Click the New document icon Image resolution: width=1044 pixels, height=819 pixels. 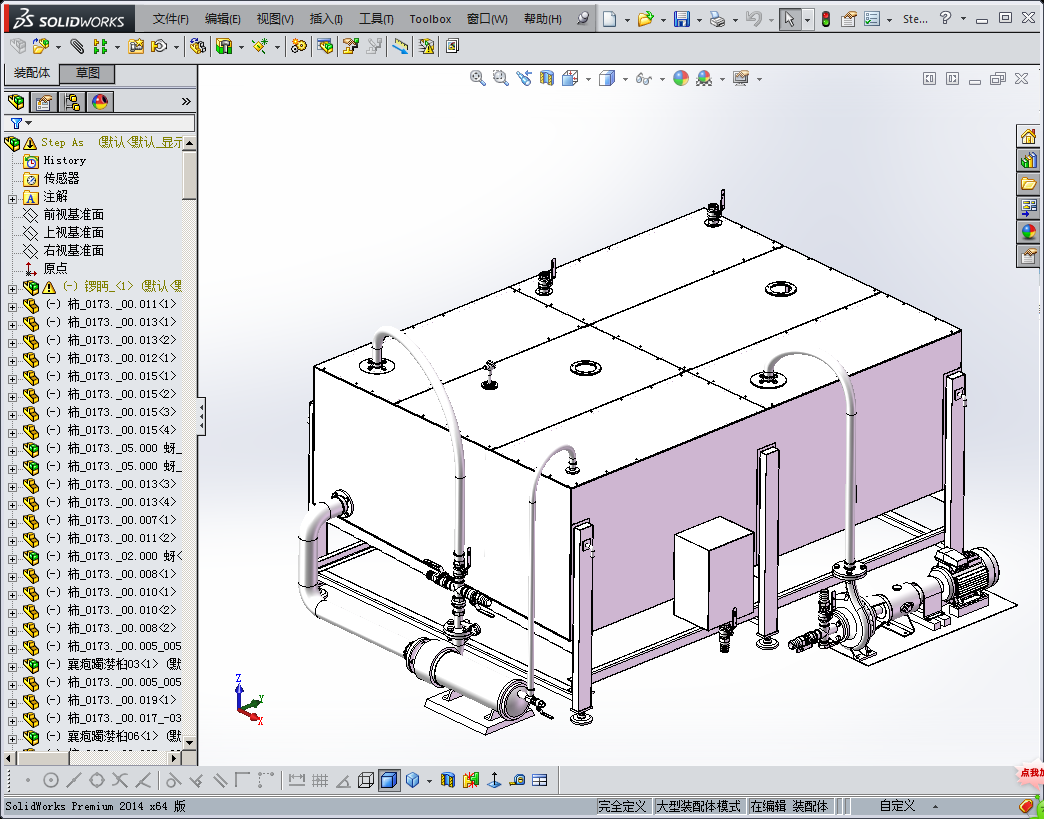(609, 19)
